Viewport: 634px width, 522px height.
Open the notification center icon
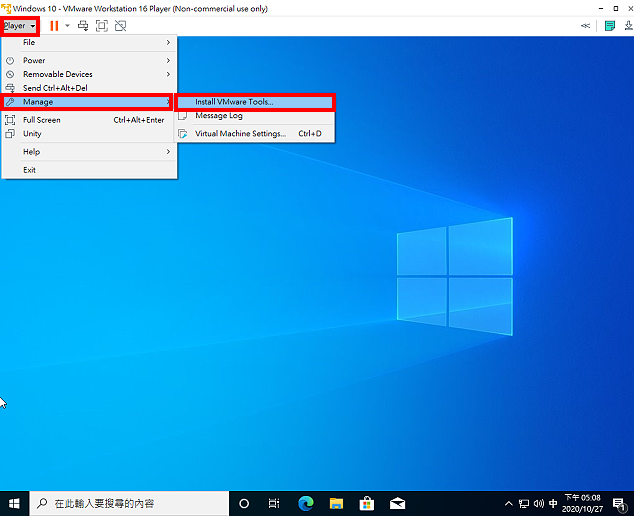pos(619,505)
